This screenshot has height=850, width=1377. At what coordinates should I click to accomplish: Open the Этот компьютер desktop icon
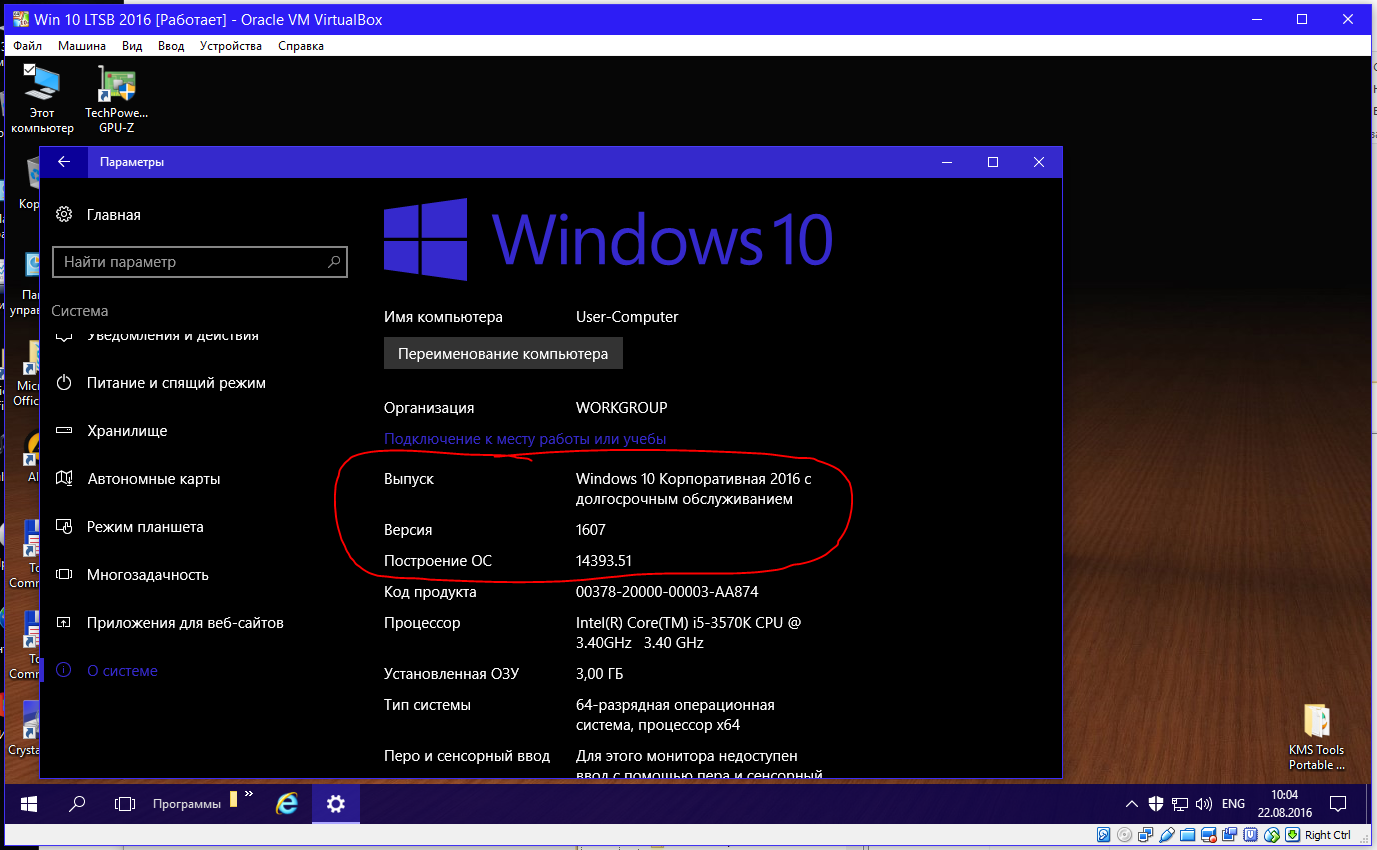click(x=42, y=99)
